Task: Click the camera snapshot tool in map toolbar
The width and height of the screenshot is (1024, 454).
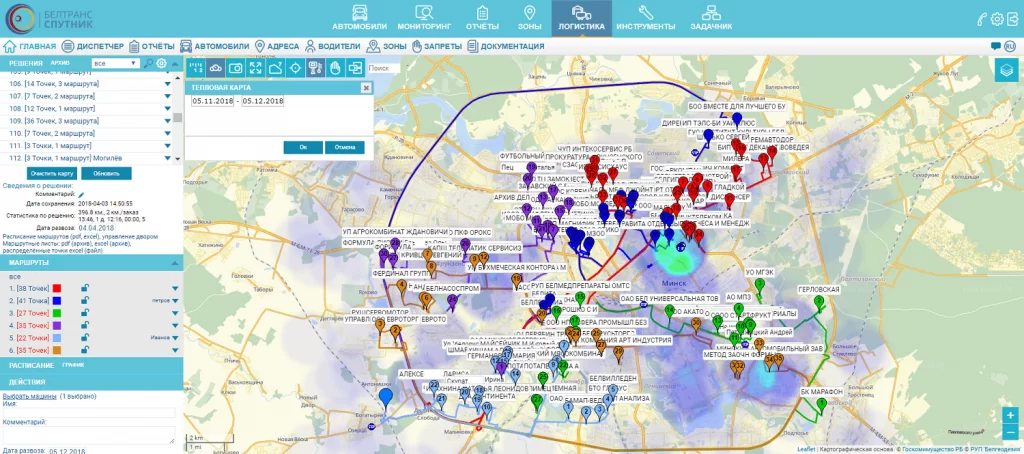Action: coord(236,68)
